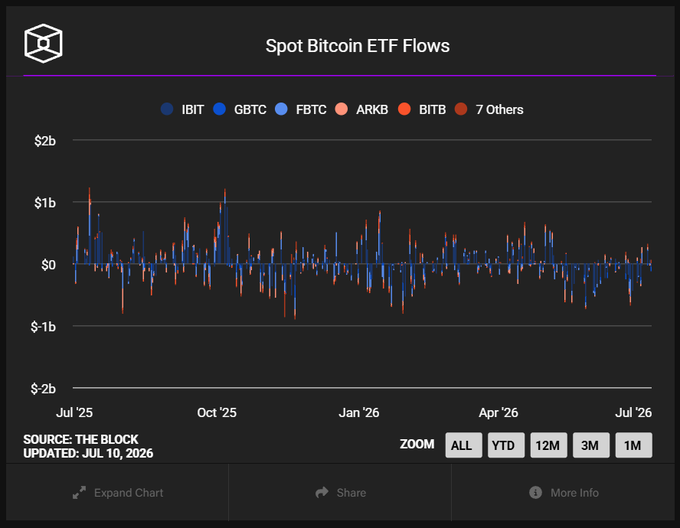Click The Block cube logo

coord(43,43)
